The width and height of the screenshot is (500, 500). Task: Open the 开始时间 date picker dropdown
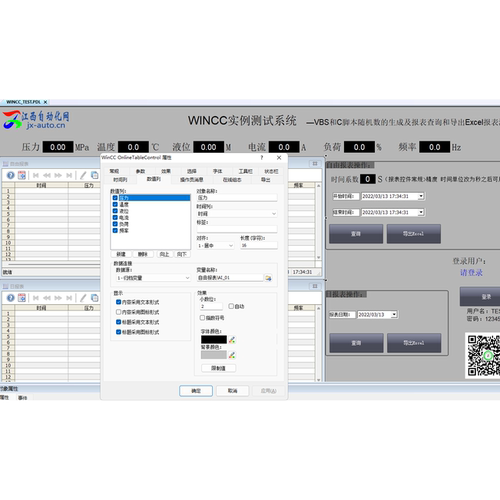421,196
